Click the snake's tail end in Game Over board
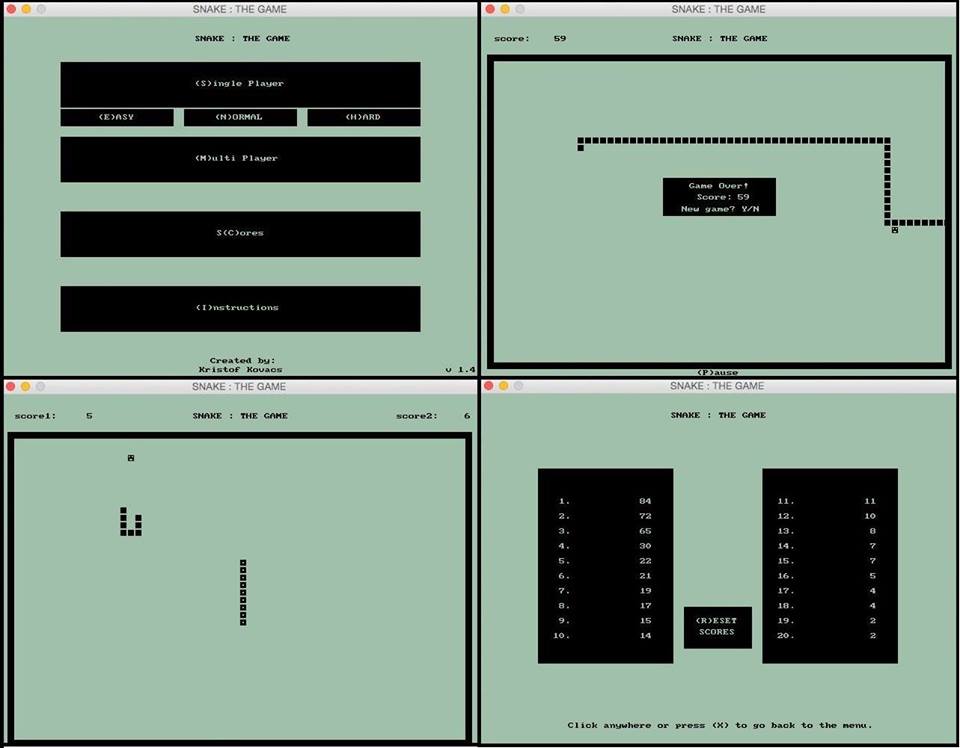This screenshot has width=960, height=748. (x=580, y=148)
